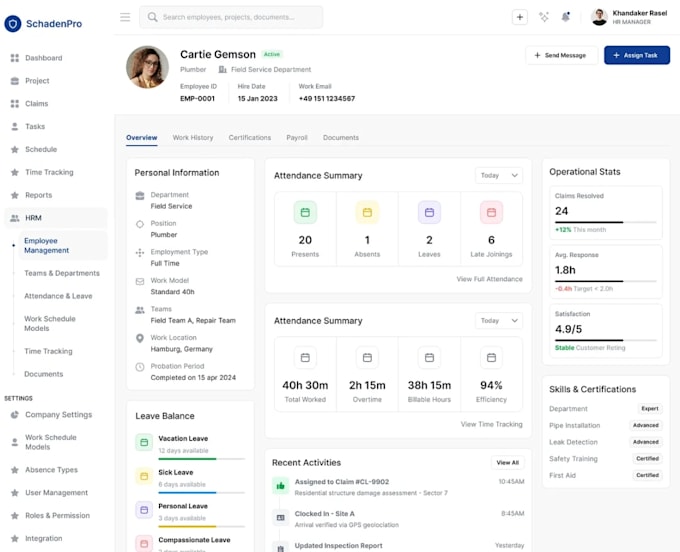The image size is (680, 552).
Task: Click the Reports star icon
Action: tap(15, 195)
